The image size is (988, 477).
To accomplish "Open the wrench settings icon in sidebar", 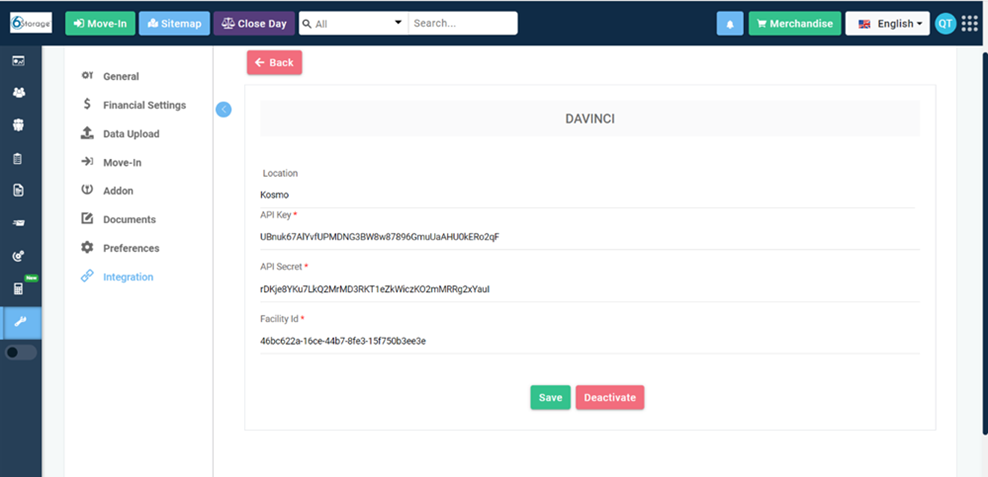I will tap(20, 323).
